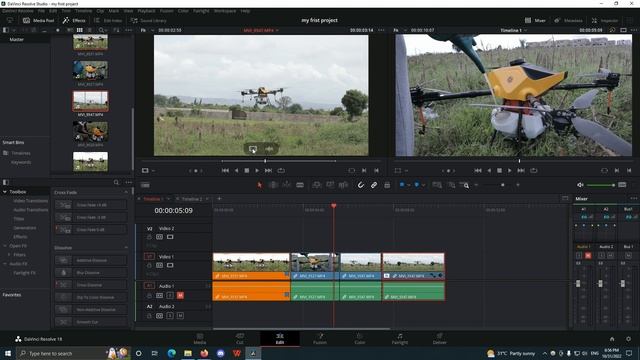Collapse the Dissolve effects group
The width and height of the screenshot is (640, 360).
click(x=126, y=247)
